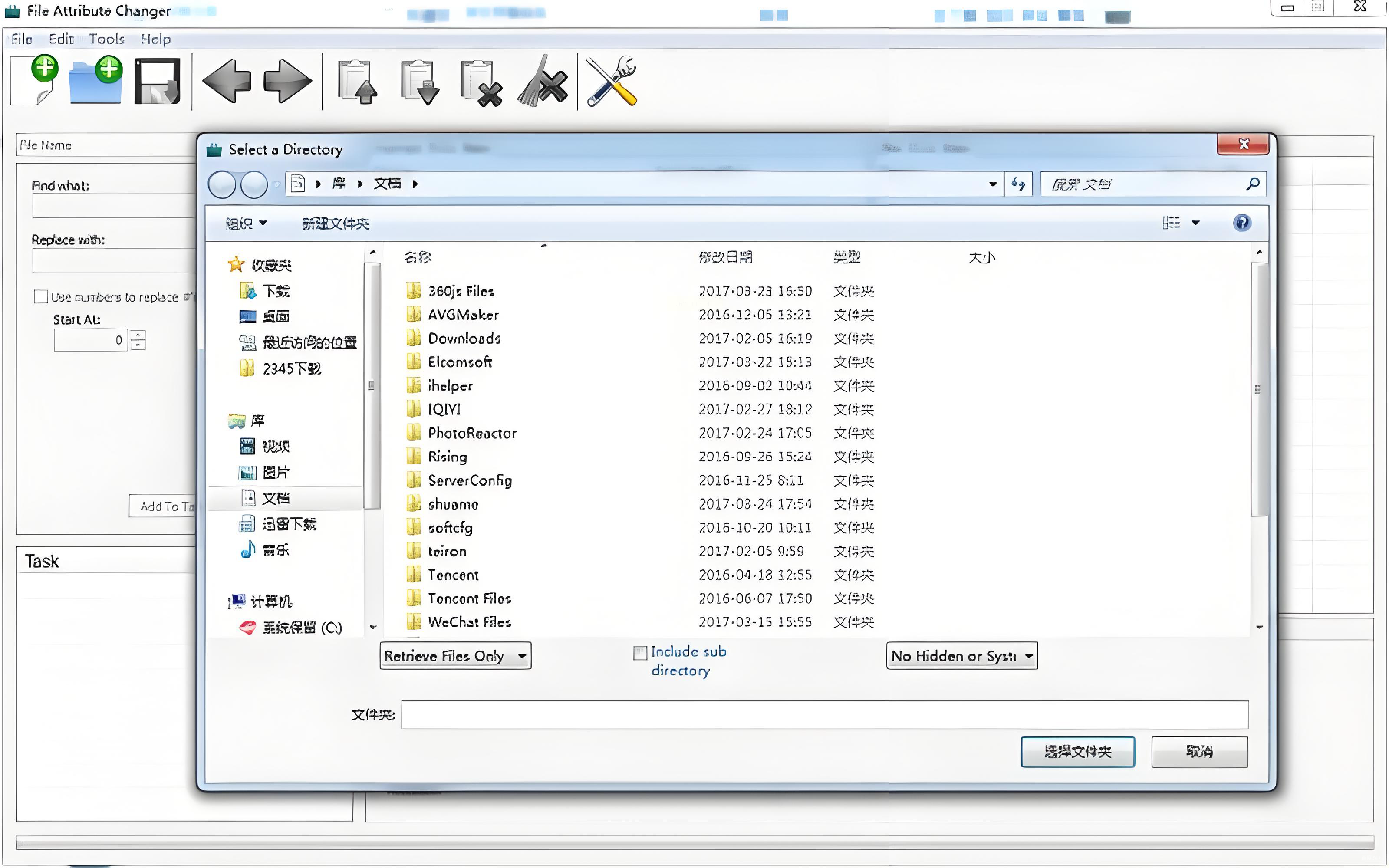Click the Add File toolbar icon

35,80
